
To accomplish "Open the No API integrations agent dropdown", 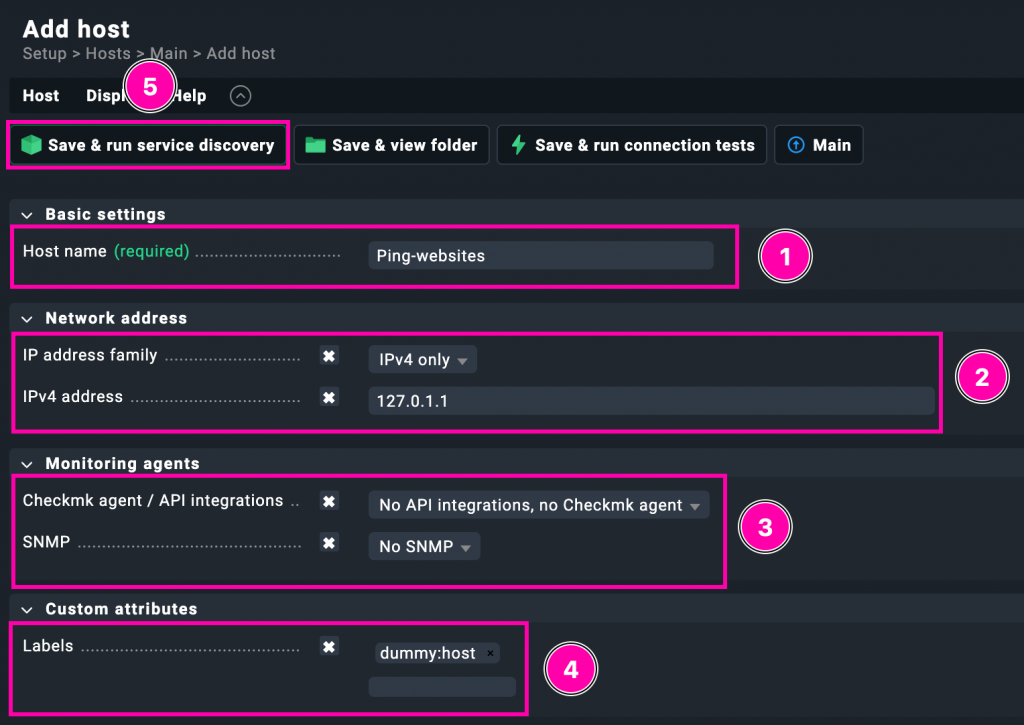I will coord(538,505).
